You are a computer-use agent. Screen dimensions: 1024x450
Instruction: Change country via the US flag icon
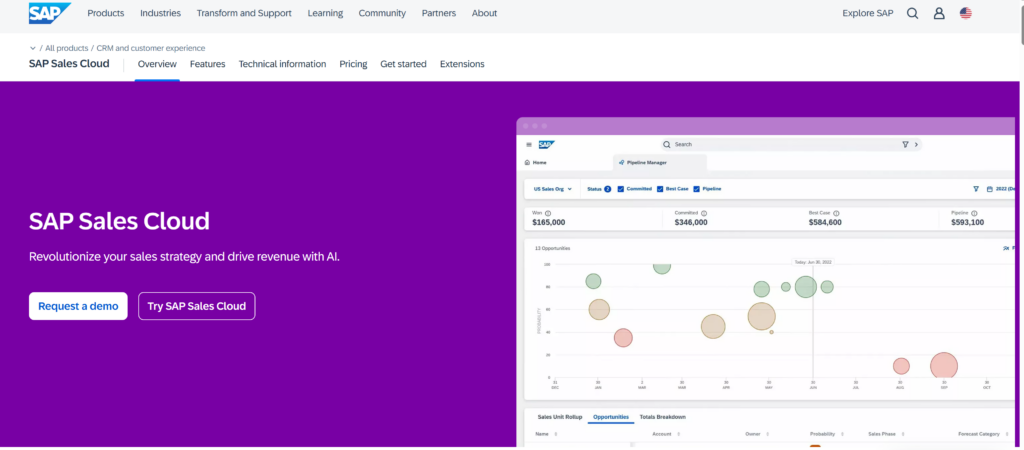[x=965, y=13]
